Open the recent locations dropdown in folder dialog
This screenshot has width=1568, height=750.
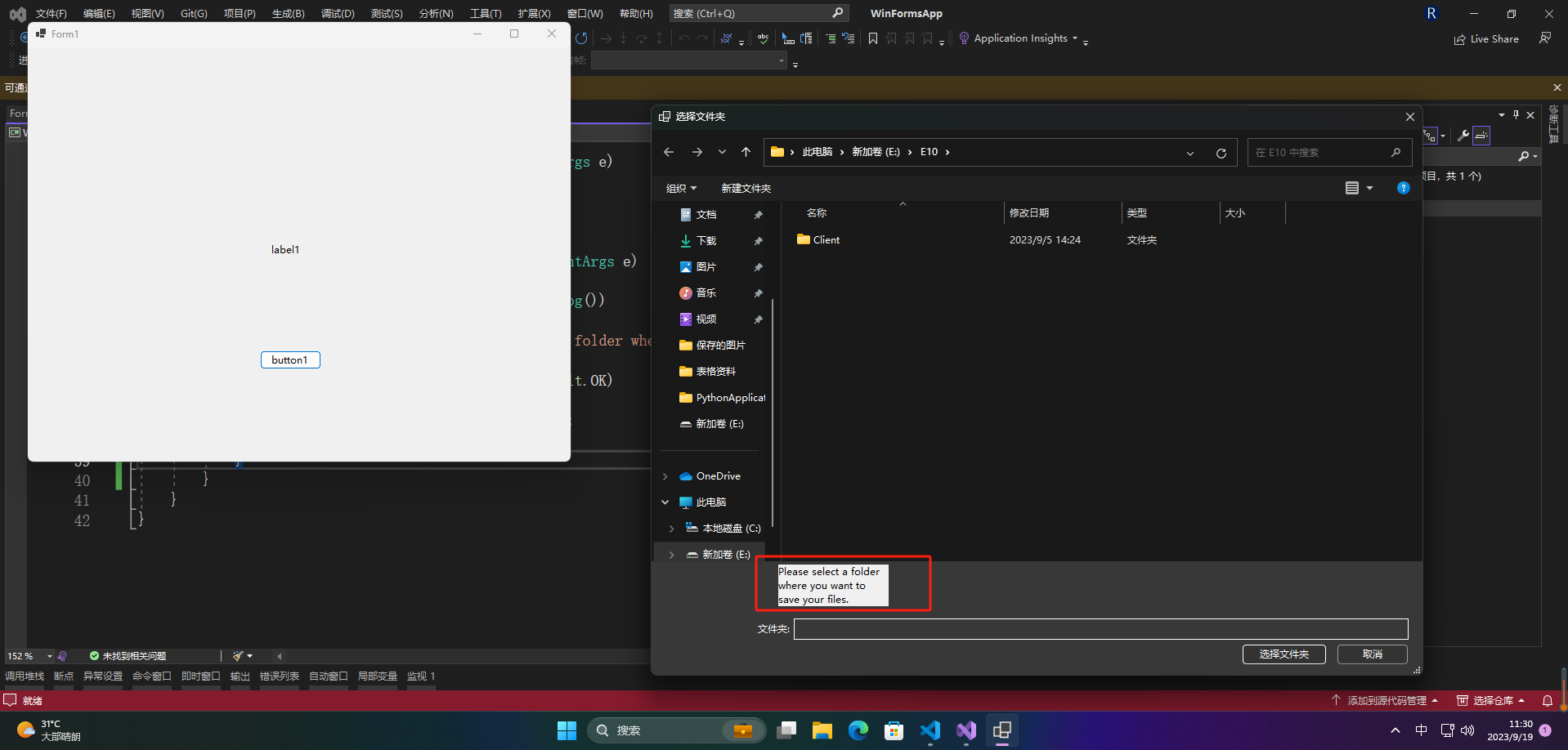pos(722,152)
